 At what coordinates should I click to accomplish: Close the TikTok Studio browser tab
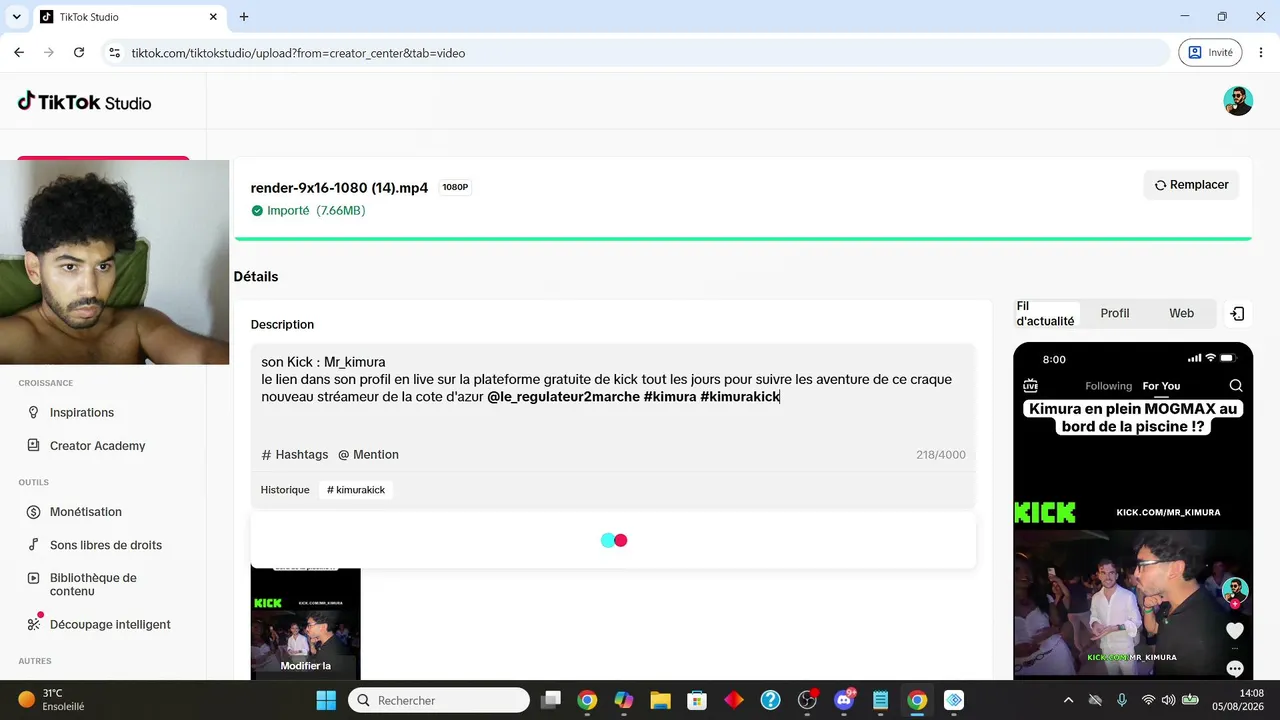pyautogui.click(x=213, y=17)
